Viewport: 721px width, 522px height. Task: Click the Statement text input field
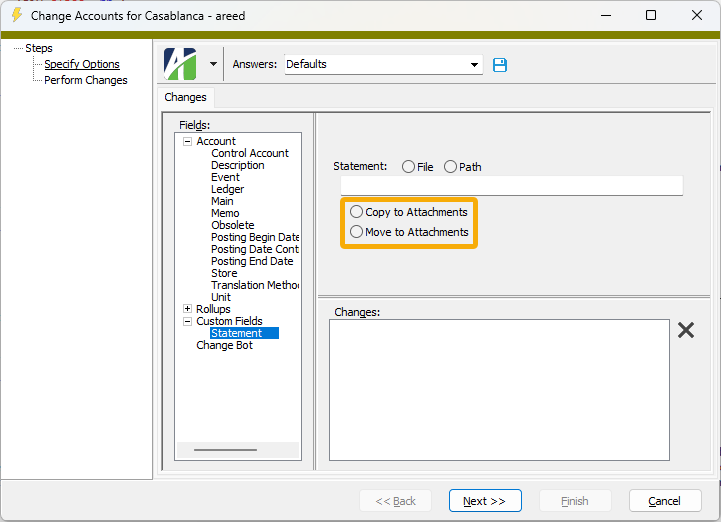pyautogui.click(x=511, y=186)
